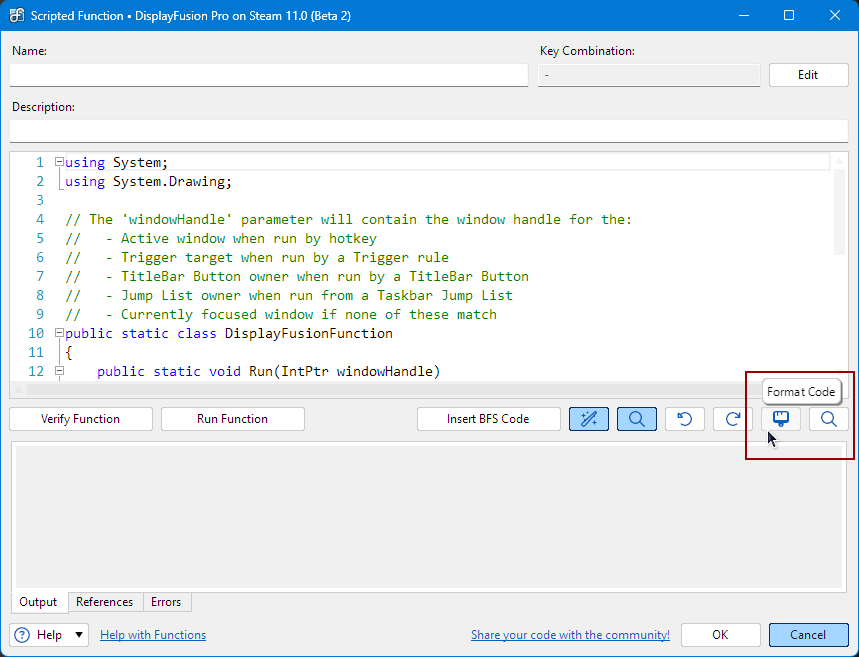Click the DisplayFusion app icon in title bar

(x=16, y=16)
